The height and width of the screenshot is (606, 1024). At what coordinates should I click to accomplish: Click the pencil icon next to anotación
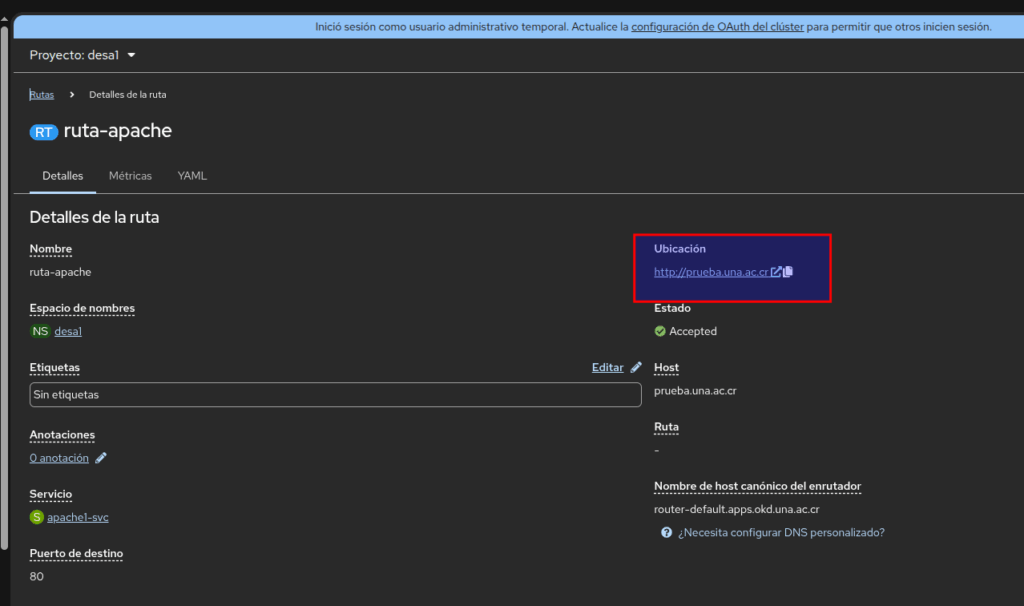pyautogui.click(x=101, y=458)
